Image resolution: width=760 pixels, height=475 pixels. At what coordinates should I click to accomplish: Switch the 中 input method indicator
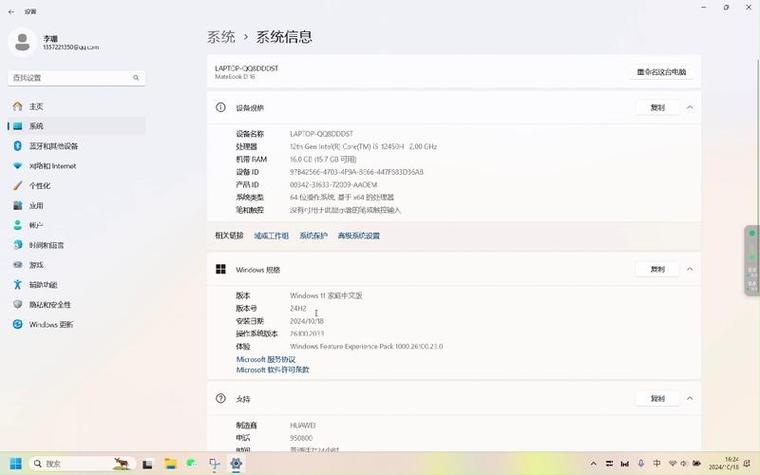tap(657, 464)
